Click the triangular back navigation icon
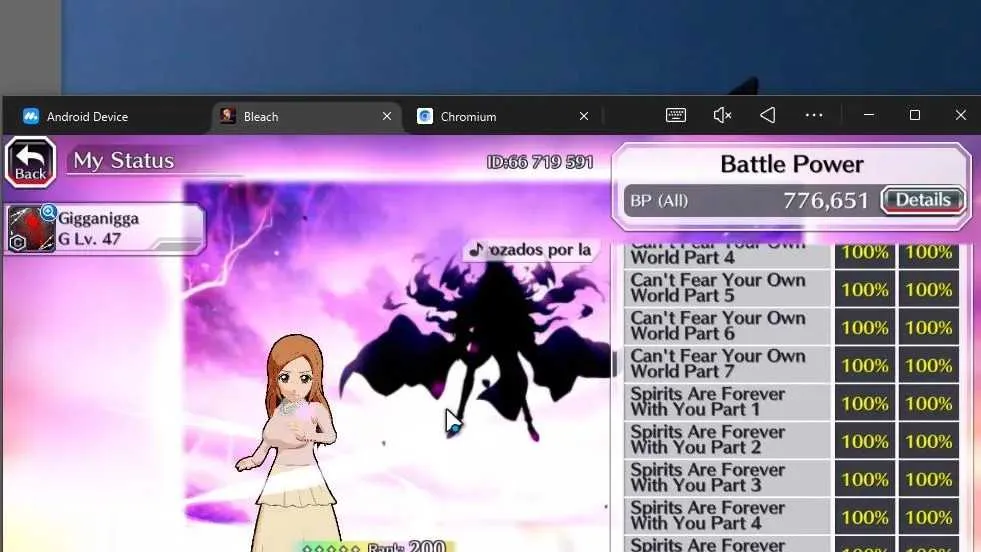 tap(768, 115)
